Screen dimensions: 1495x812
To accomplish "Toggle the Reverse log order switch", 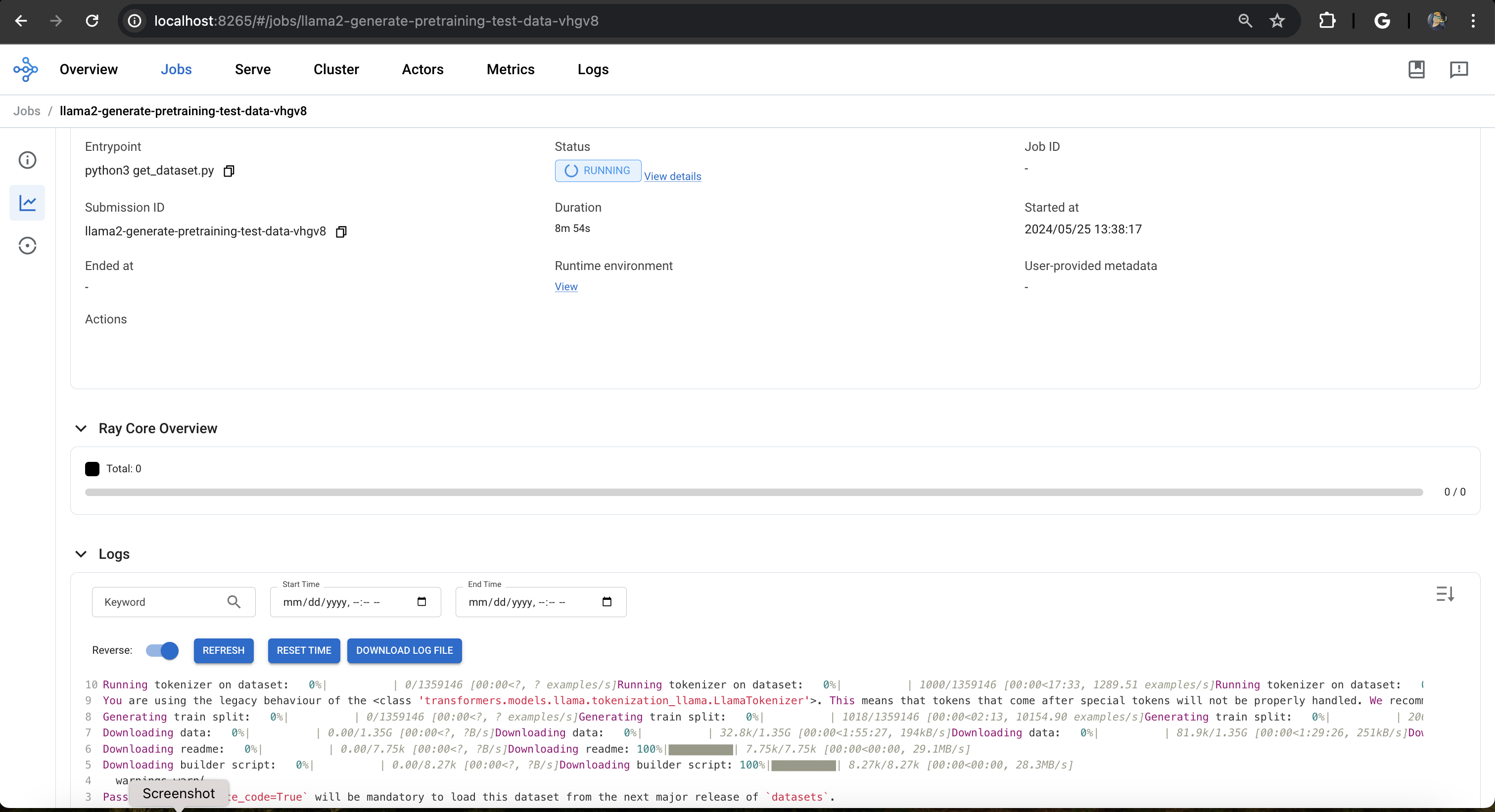I will point(163,650).
